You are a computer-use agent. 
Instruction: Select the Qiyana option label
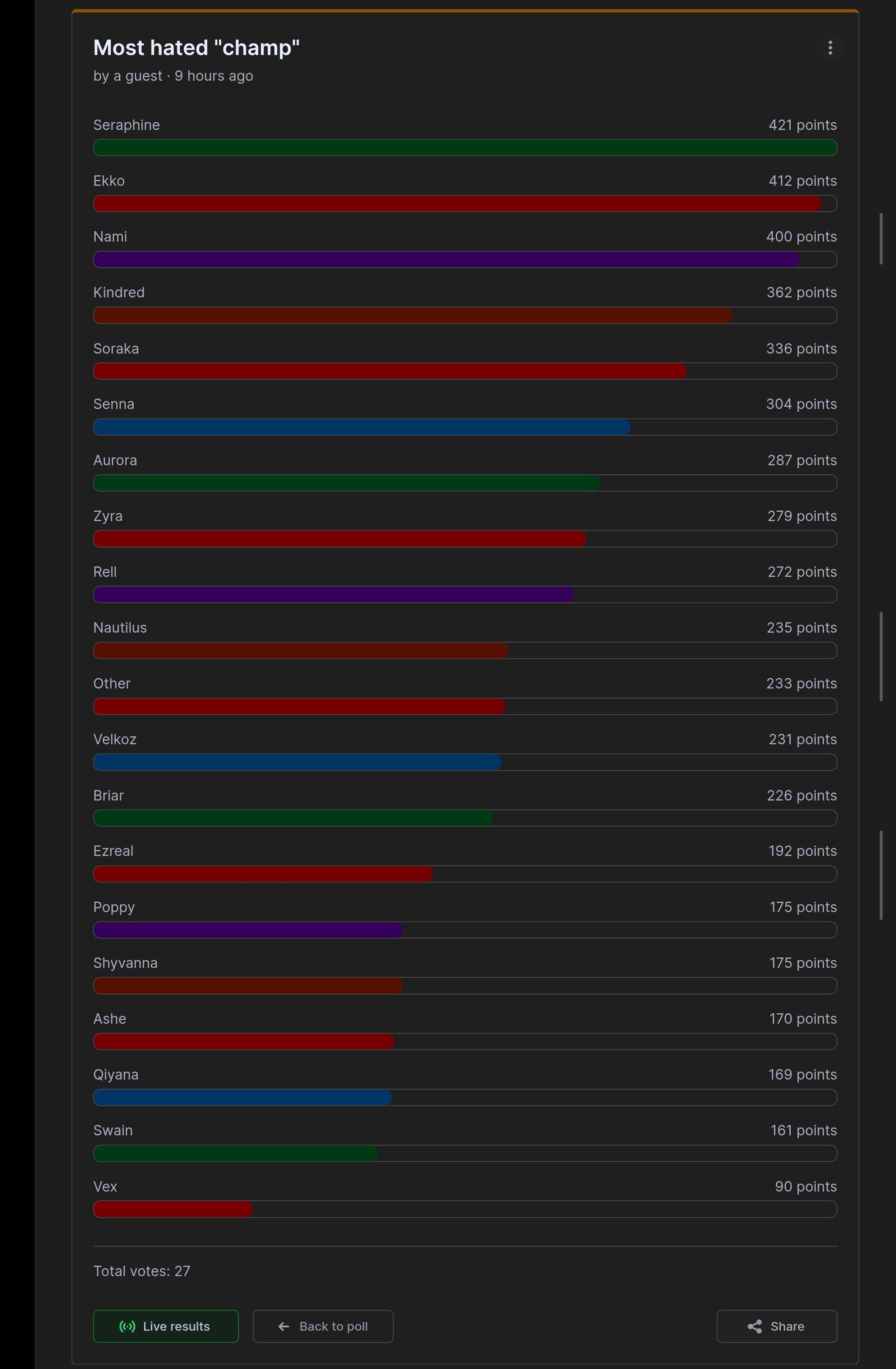(x=116, y=1075)
